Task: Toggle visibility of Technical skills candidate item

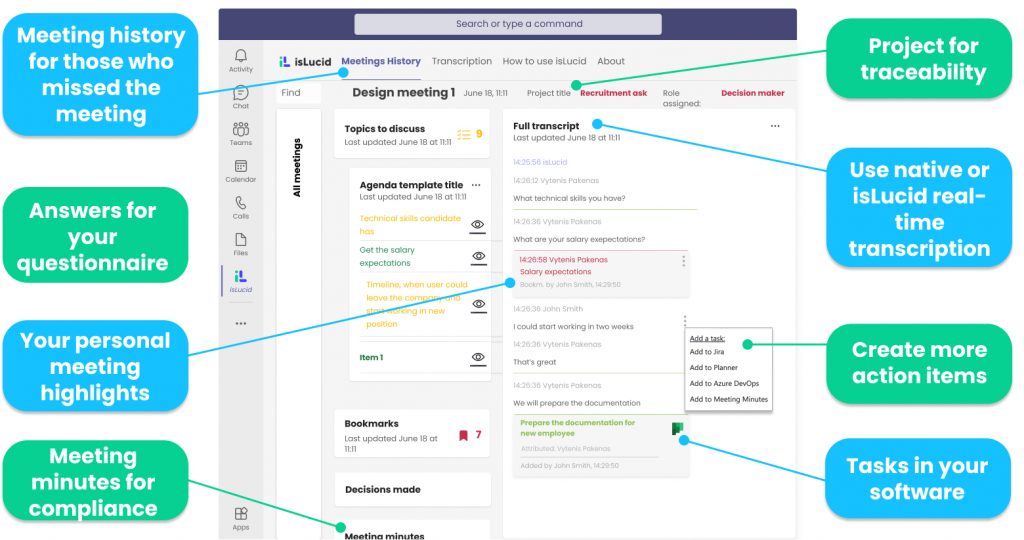Action: (x=478, y=227)
